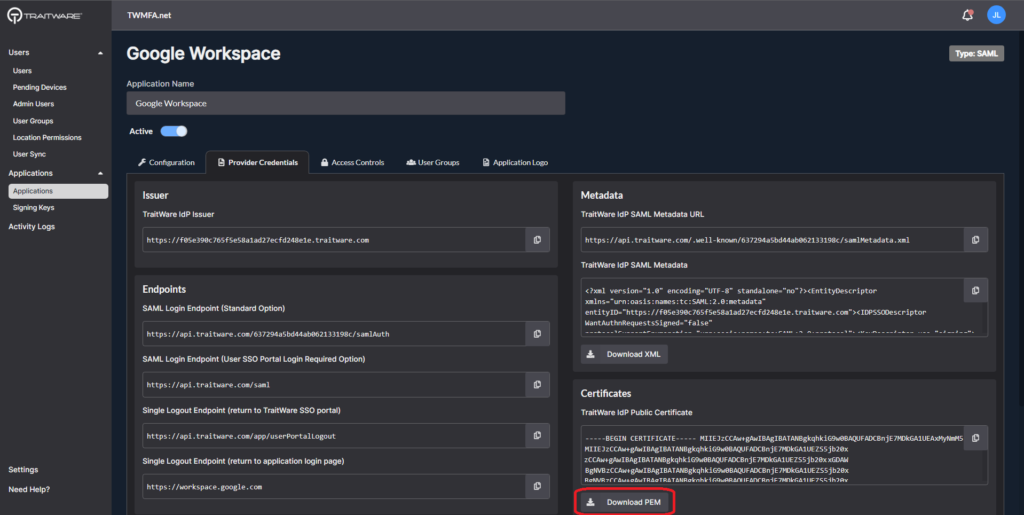Viewport: 1024px width, 515px height.
Task: Open the notifications bell
Action: pos(967,15)
